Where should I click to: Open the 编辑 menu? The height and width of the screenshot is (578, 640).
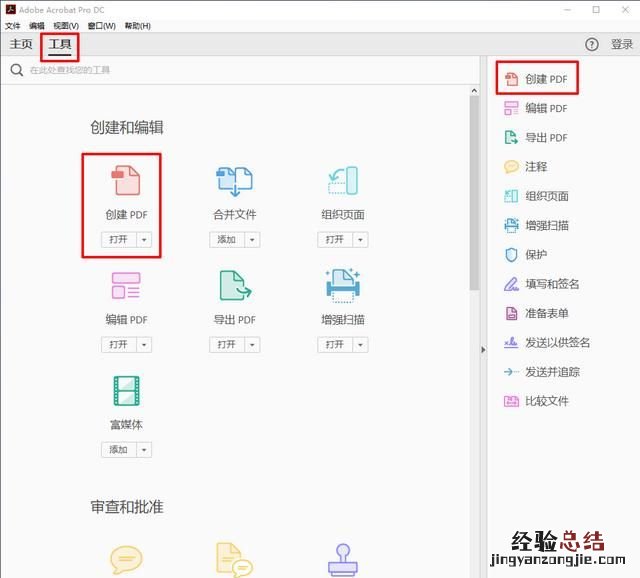click(37, 26)
